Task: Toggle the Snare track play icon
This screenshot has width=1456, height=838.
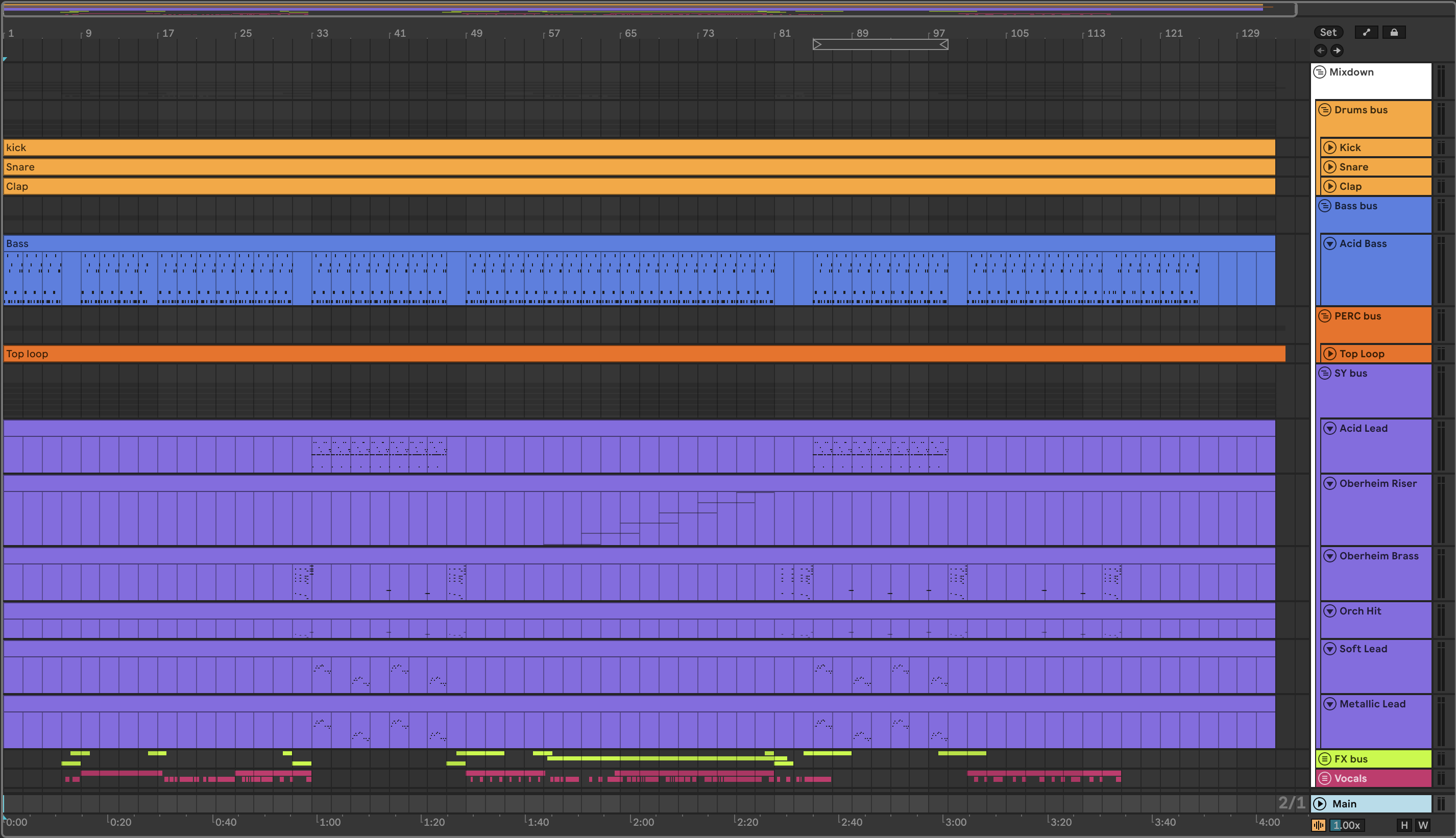Action: 1329,167
